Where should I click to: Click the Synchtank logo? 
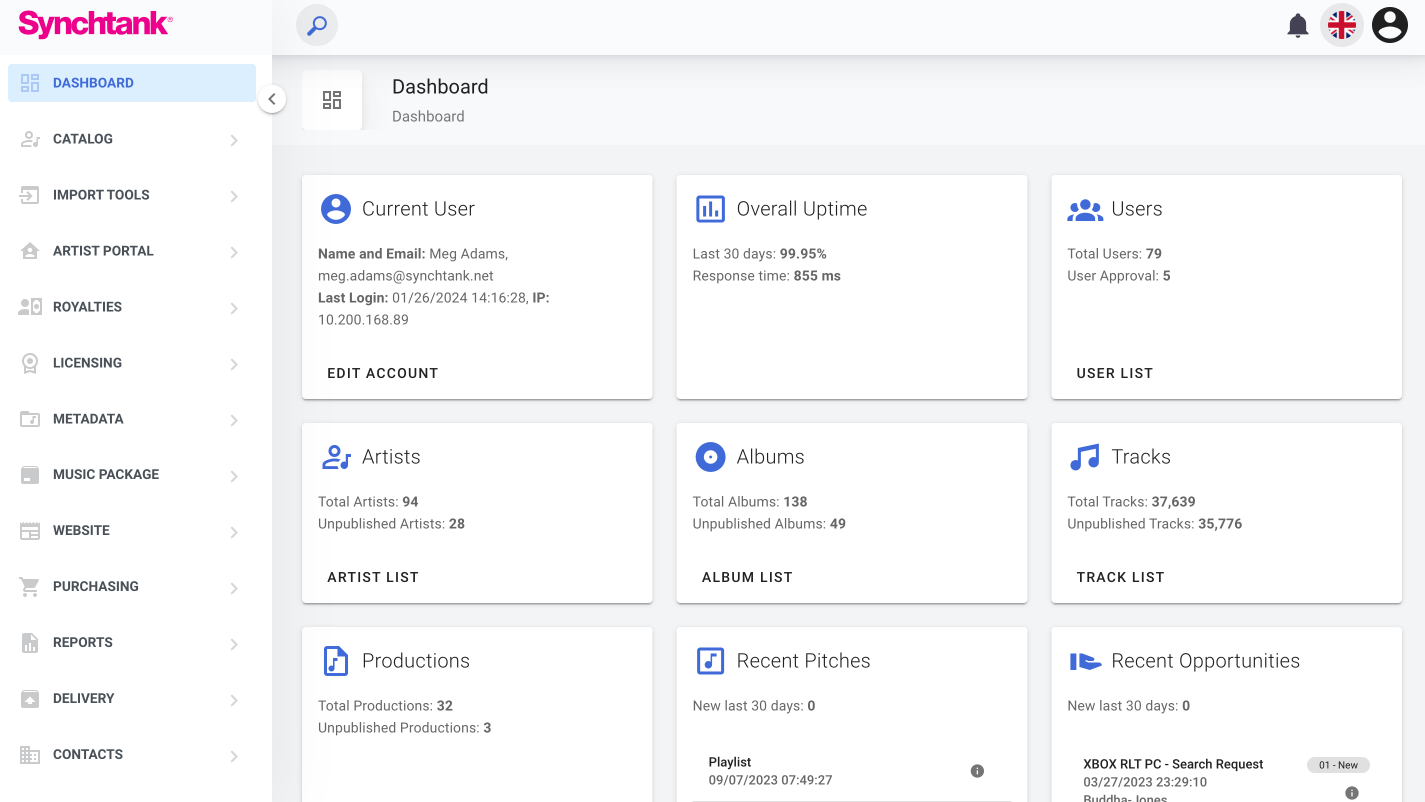click(95, 24)
